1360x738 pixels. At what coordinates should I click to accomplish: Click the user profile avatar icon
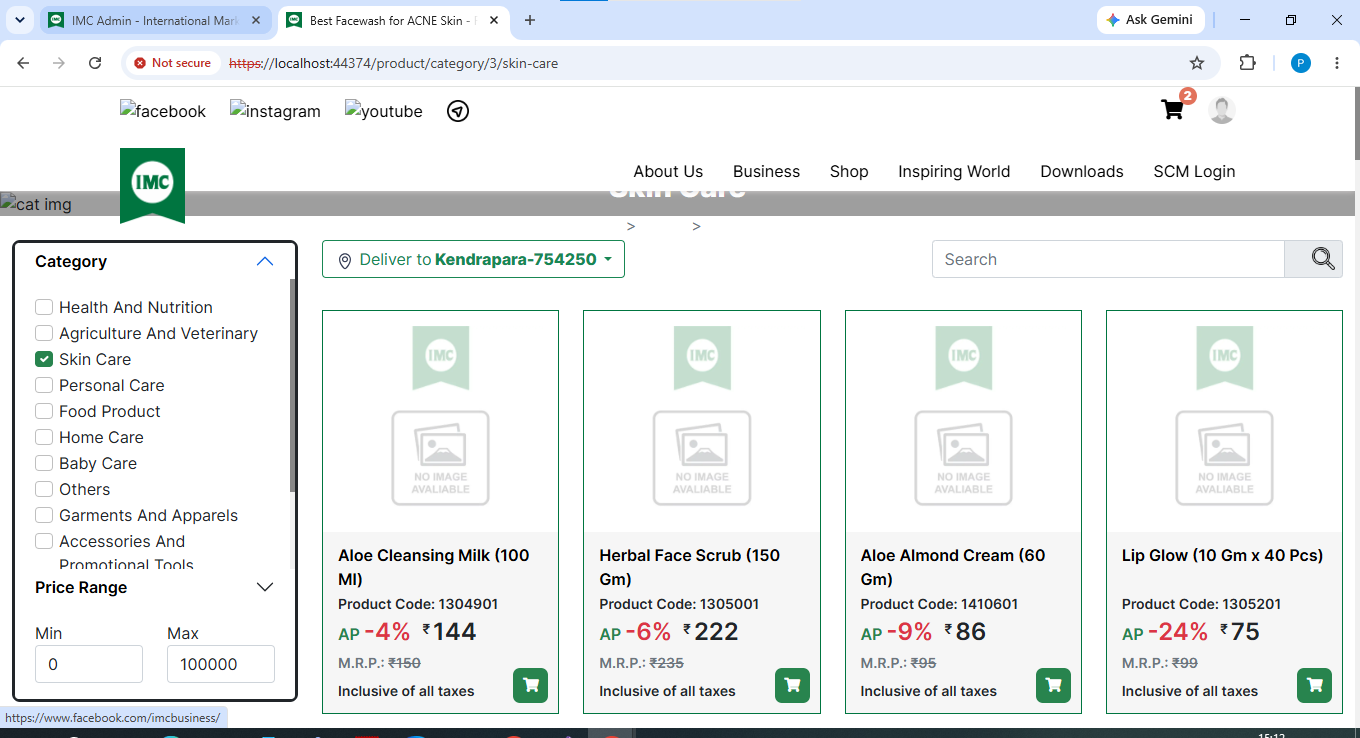point(1221,110)
